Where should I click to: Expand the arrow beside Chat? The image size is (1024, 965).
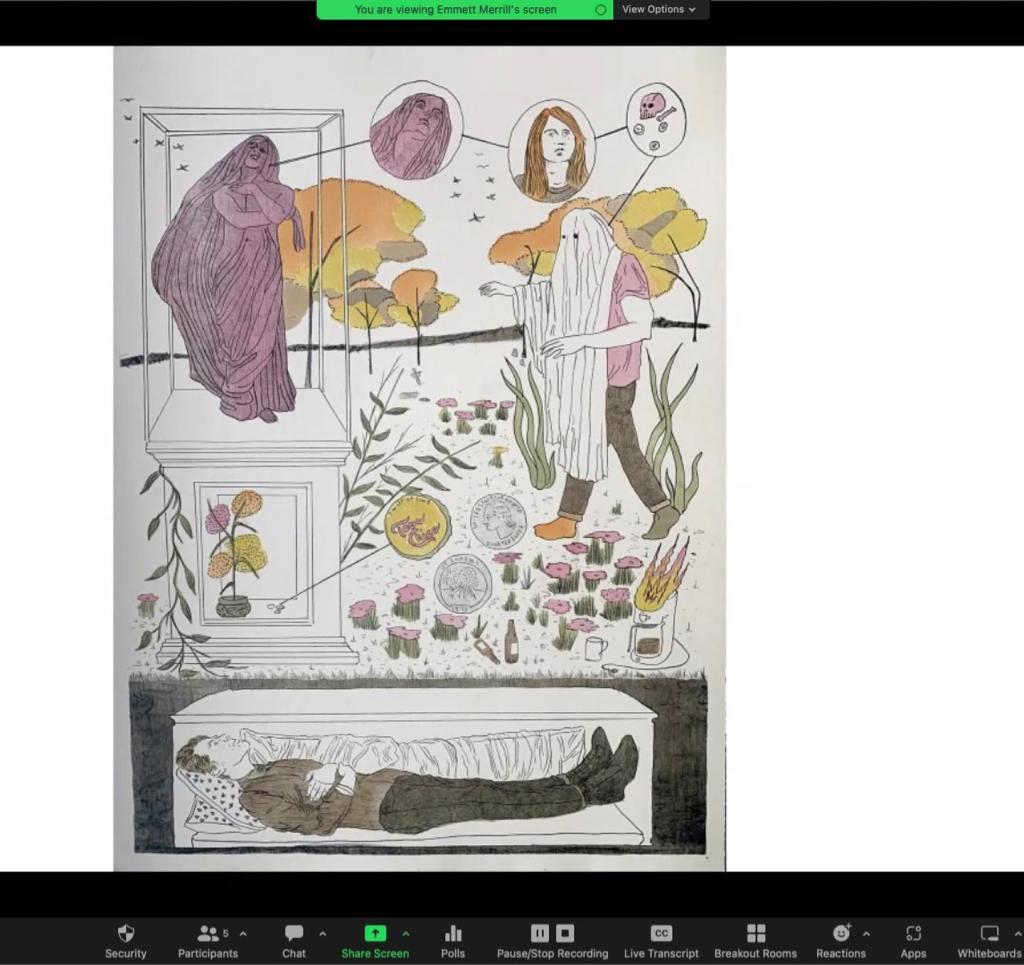[322, 933]
